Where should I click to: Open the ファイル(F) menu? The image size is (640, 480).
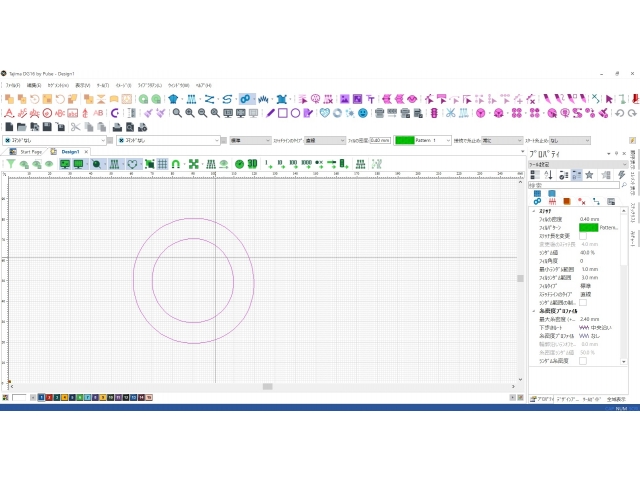click(13, 85)
